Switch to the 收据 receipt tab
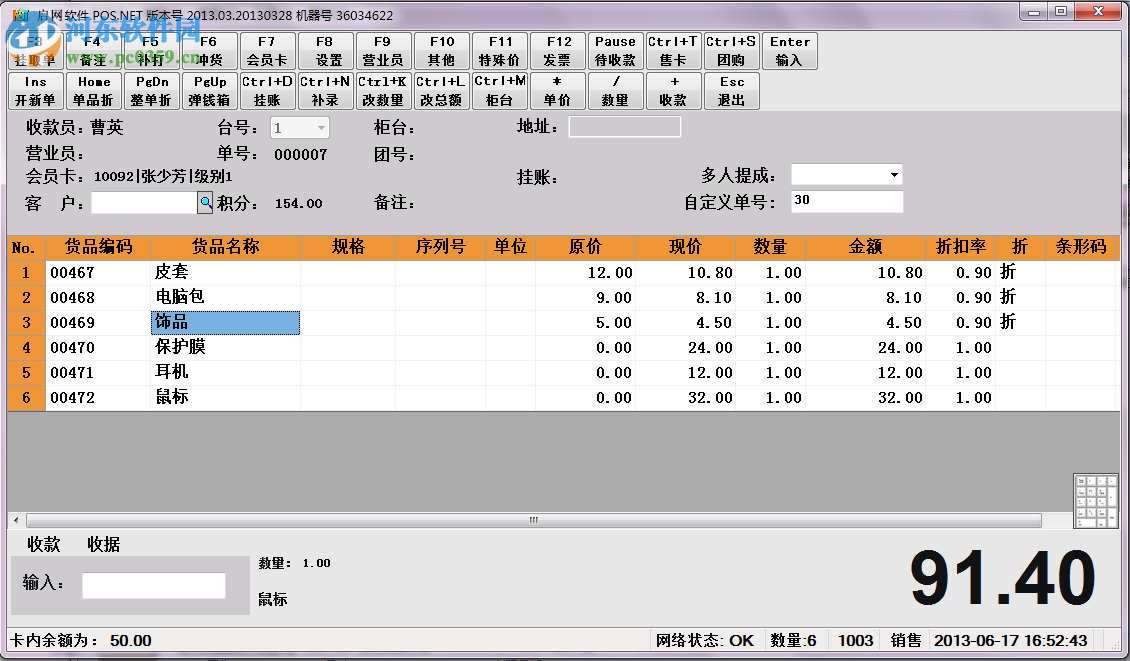Image resolution: width=1130 pixels, height=661 pixels. click(x=105, y=544)
